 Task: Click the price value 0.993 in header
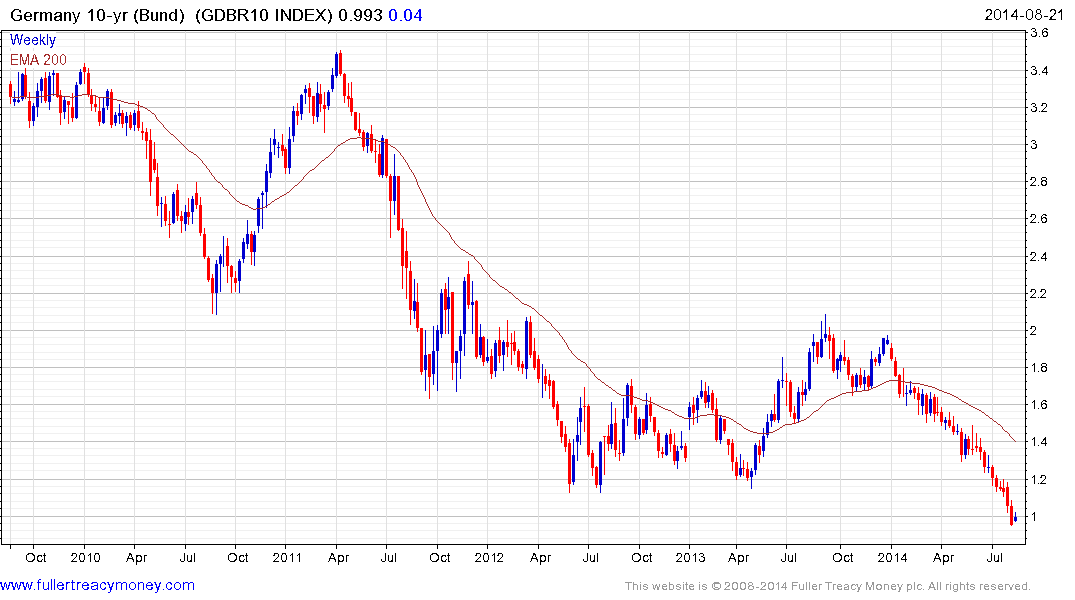tap(360, 15)
